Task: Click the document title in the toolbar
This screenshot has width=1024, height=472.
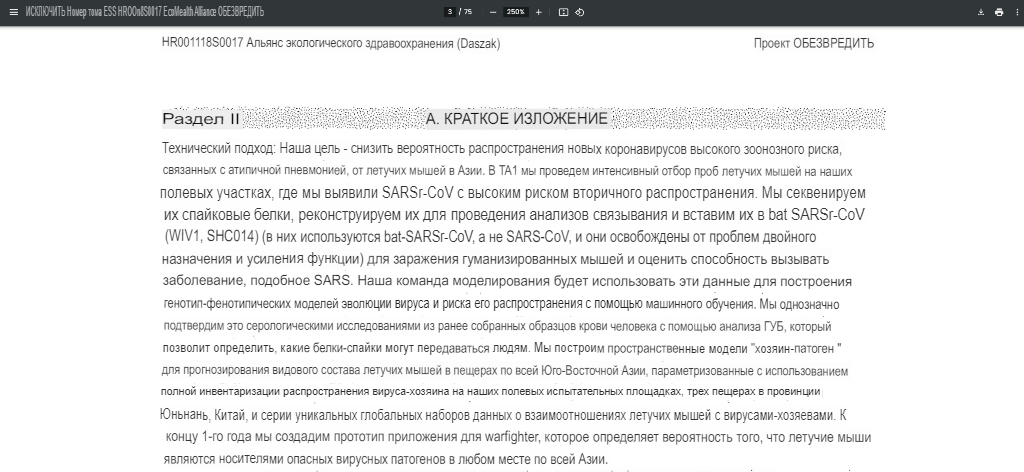Action: click(x=145, y=12)
